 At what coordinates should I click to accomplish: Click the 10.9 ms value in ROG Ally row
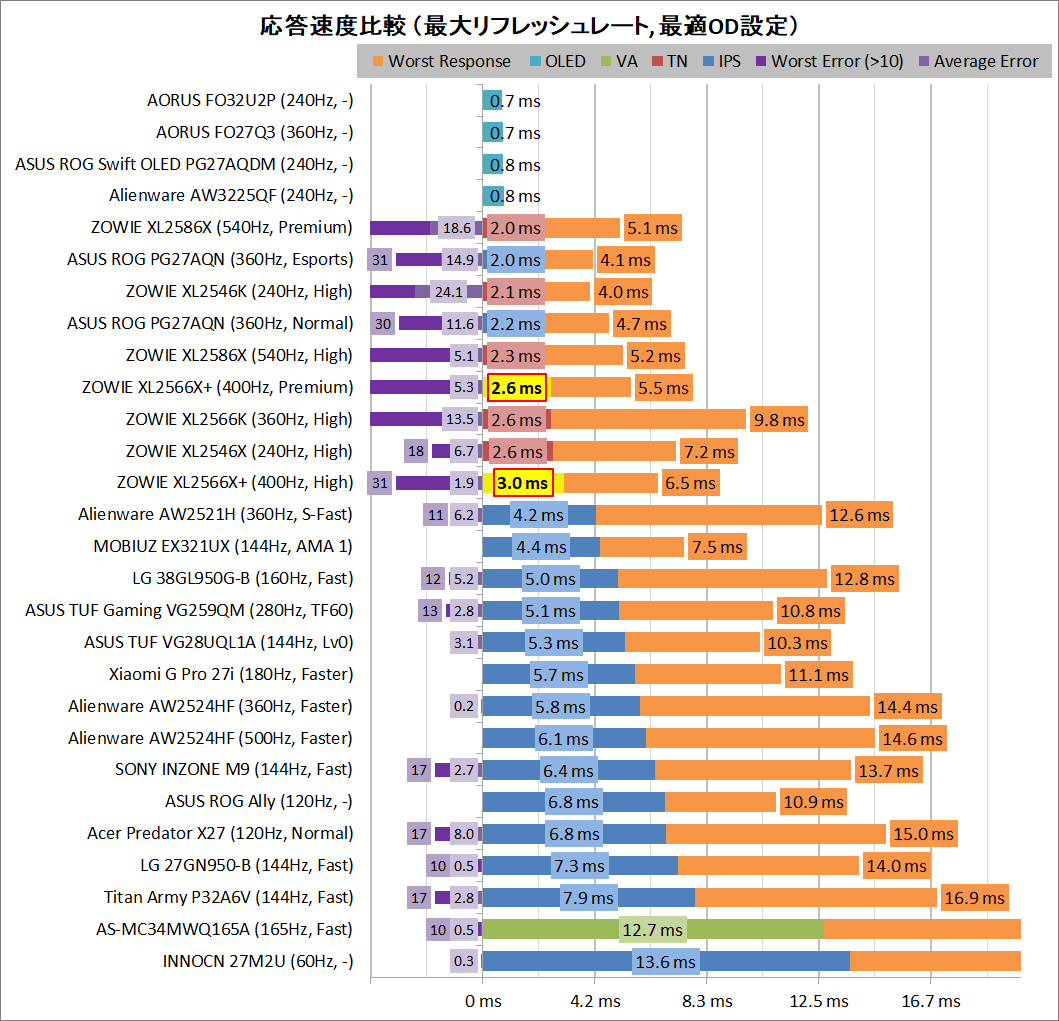pyautogui.click(x=813, y=803)
